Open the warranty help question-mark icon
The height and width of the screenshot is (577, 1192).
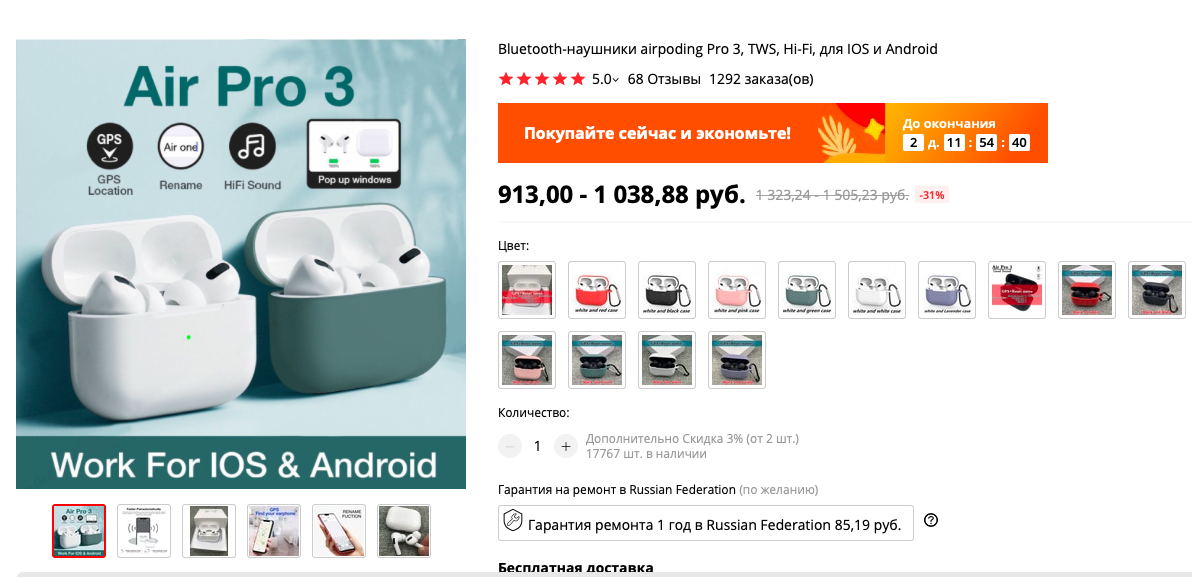[930, 521]
